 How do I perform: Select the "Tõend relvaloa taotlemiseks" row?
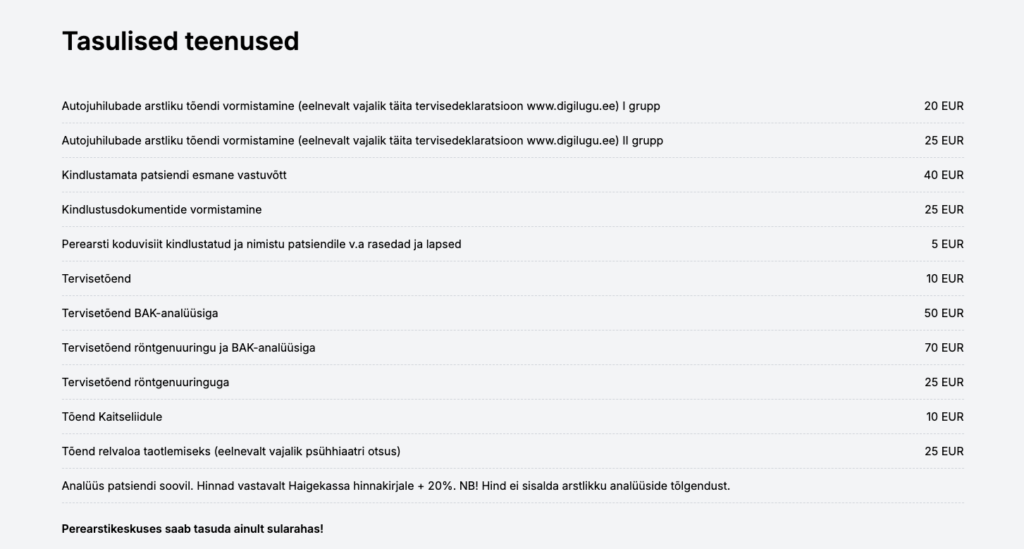click(x=231, y=451)
